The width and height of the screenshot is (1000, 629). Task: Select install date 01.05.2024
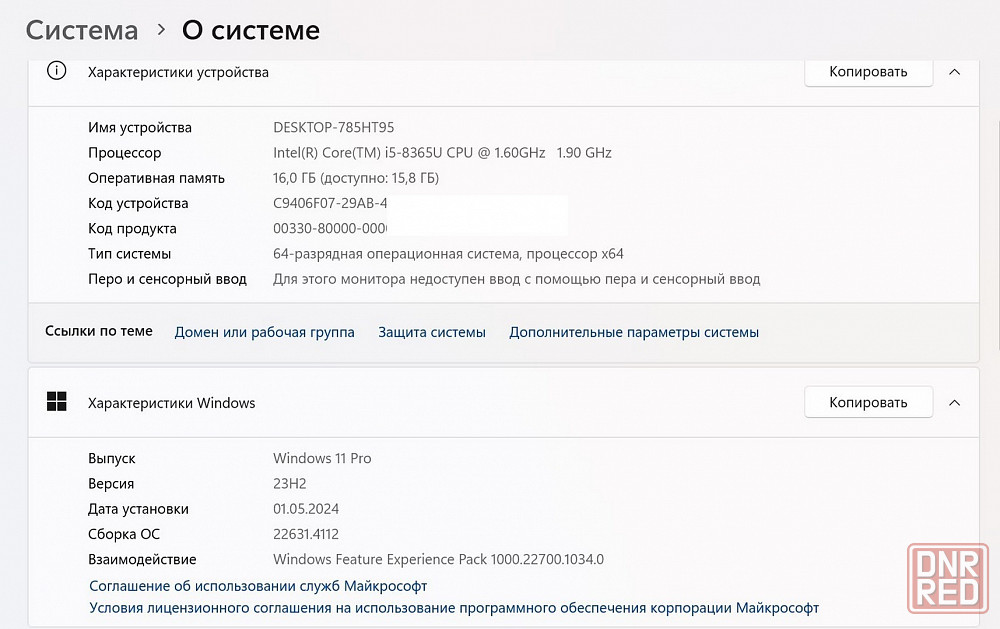pos(306,509)
